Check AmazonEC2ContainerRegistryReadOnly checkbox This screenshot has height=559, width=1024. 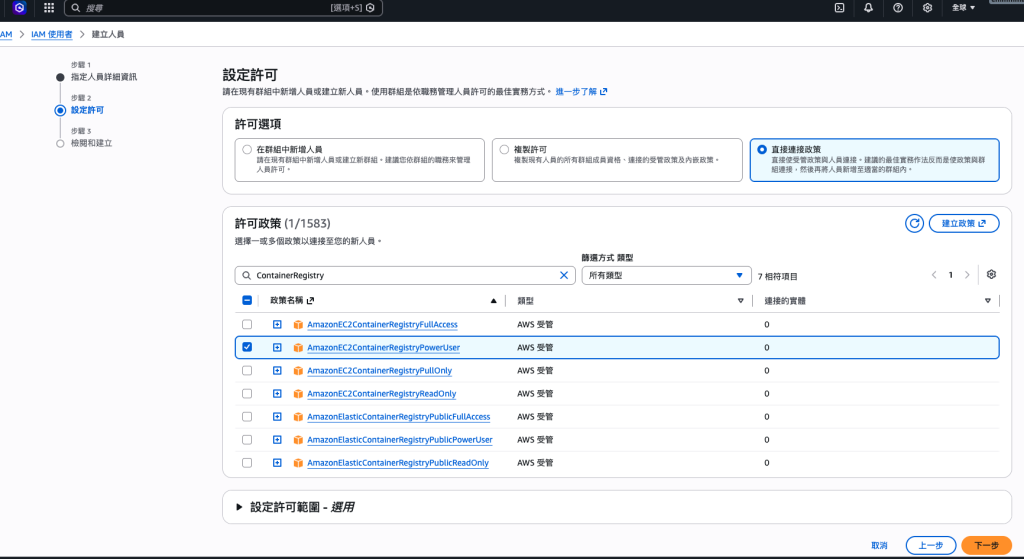(247, 394)
